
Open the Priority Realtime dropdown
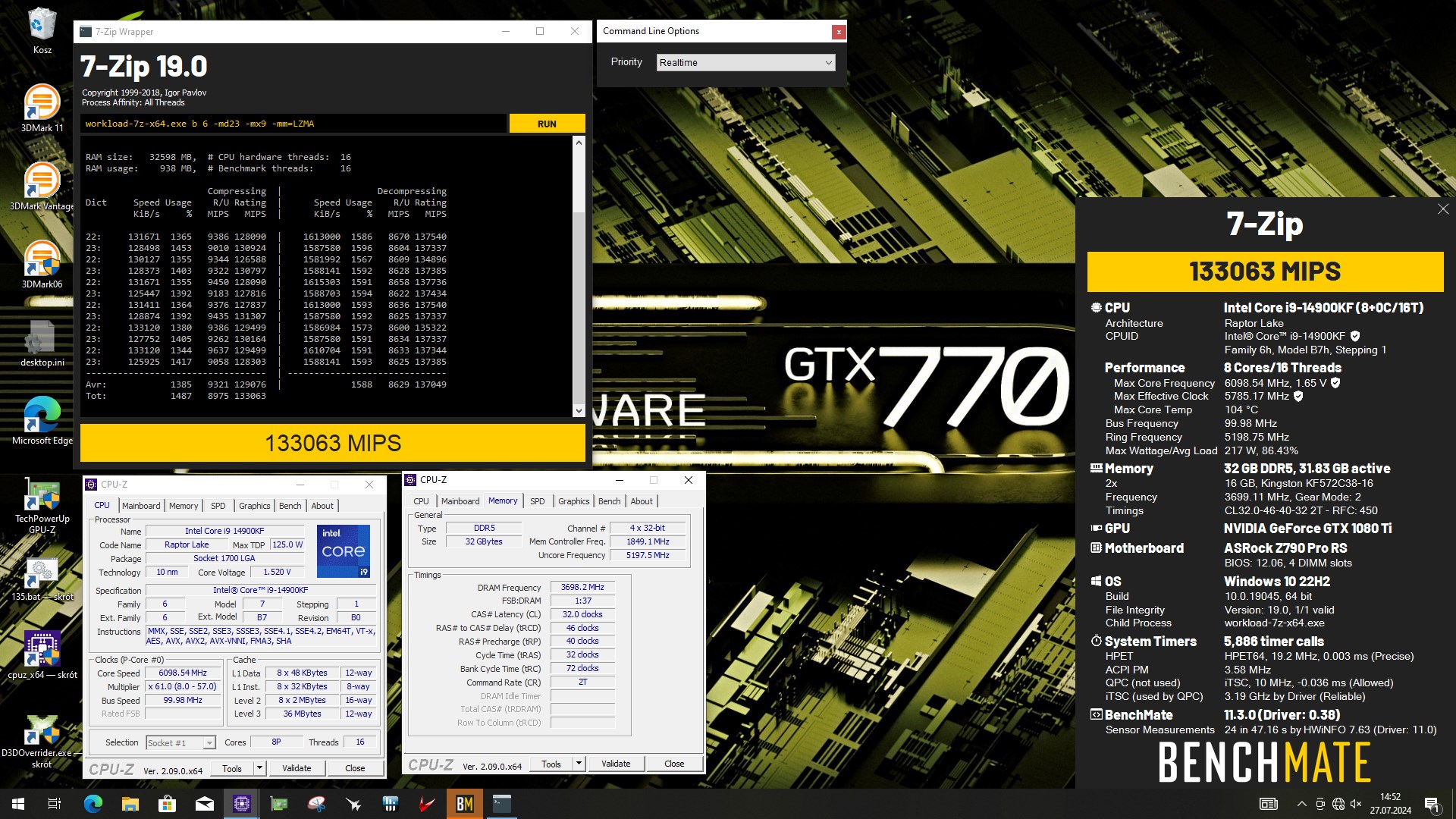745,62
